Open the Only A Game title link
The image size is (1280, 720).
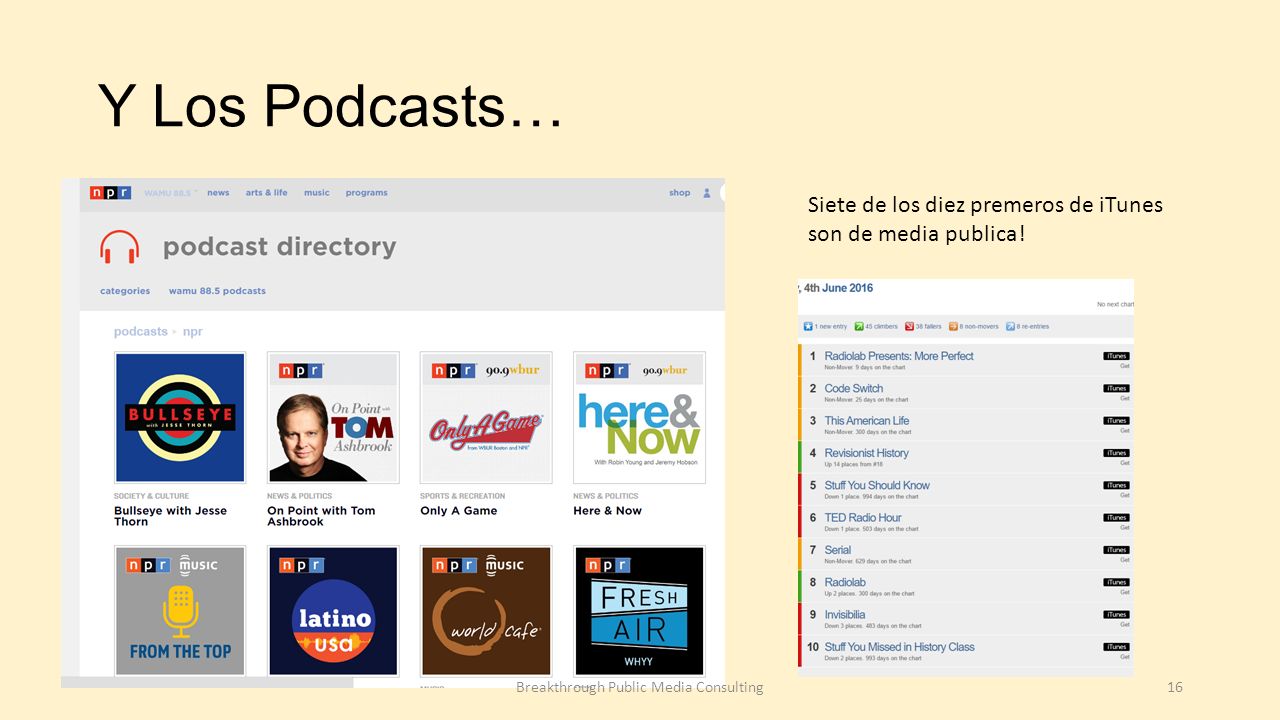[x=459, y=511]
